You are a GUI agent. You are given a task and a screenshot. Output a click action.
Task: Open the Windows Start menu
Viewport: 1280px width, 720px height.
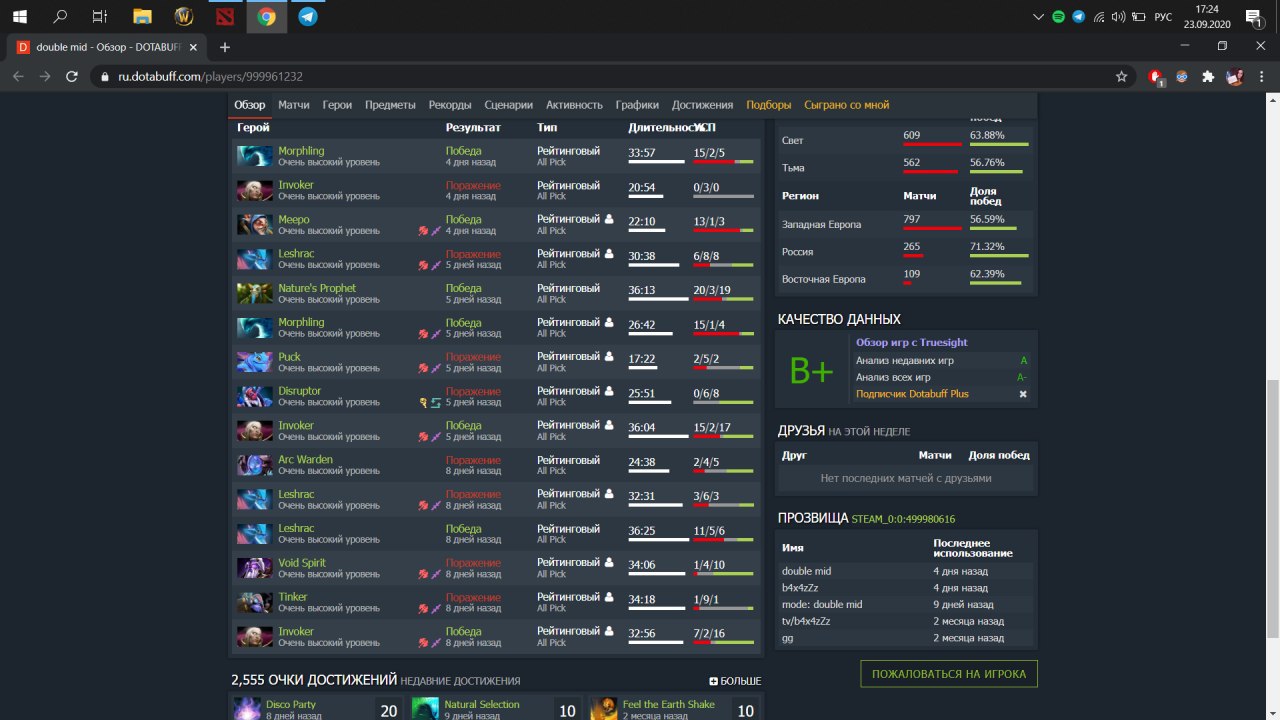click(x=19, y=16)
